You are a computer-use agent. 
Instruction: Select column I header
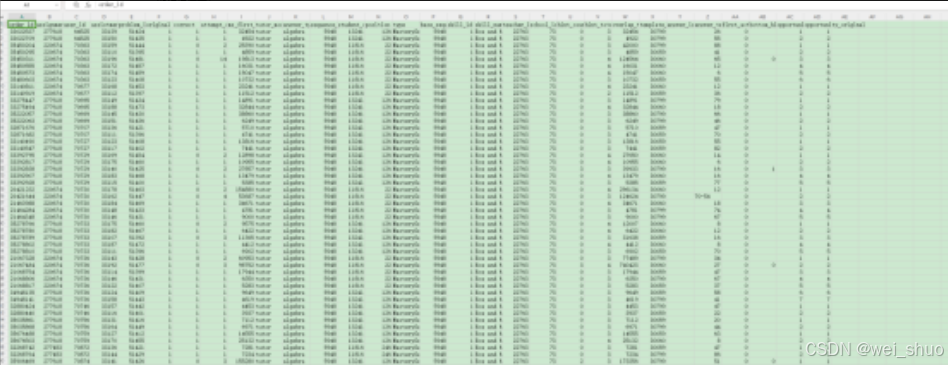tap(241, 16)
